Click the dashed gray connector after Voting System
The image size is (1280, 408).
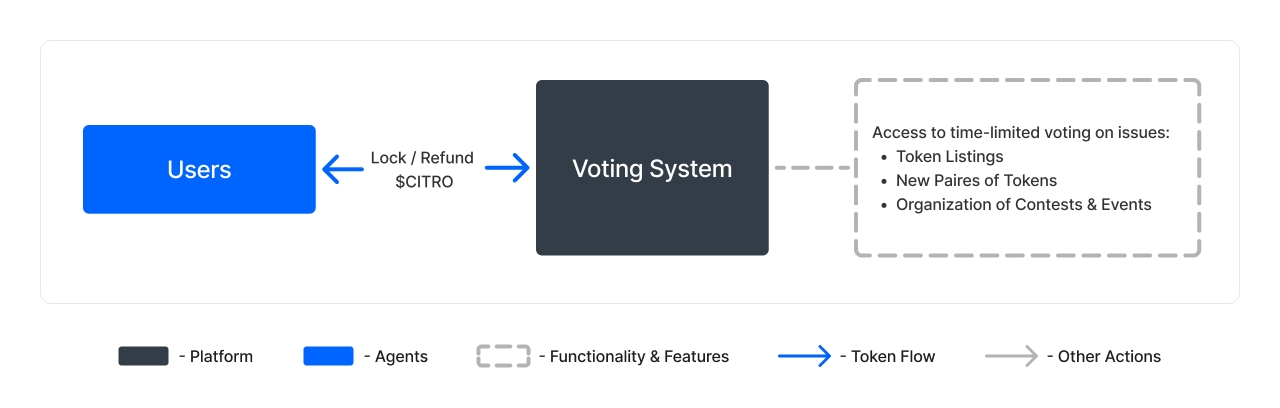811,168
